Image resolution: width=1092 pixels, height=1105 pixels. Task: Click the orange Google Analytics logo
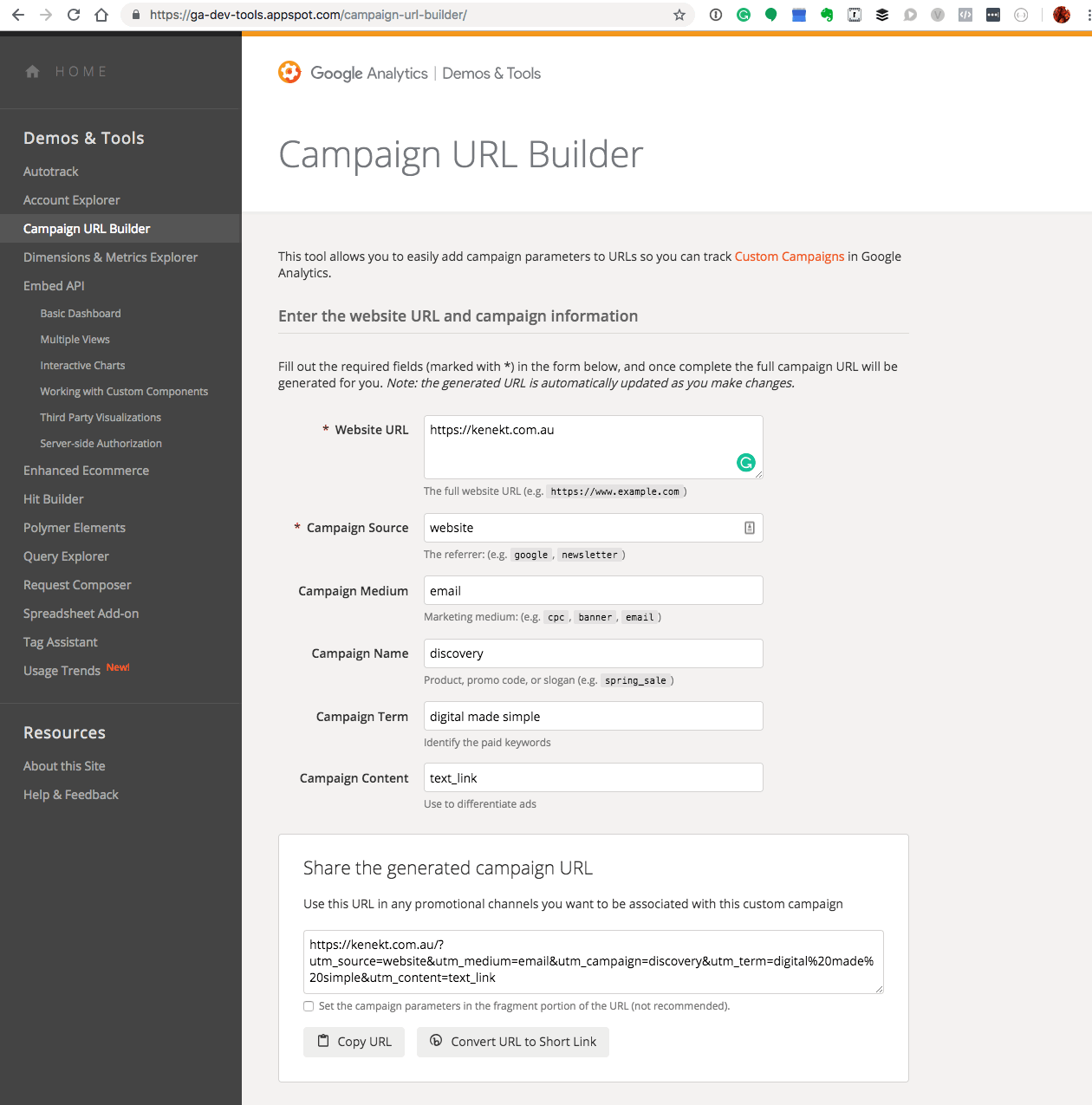pos(289,72)
